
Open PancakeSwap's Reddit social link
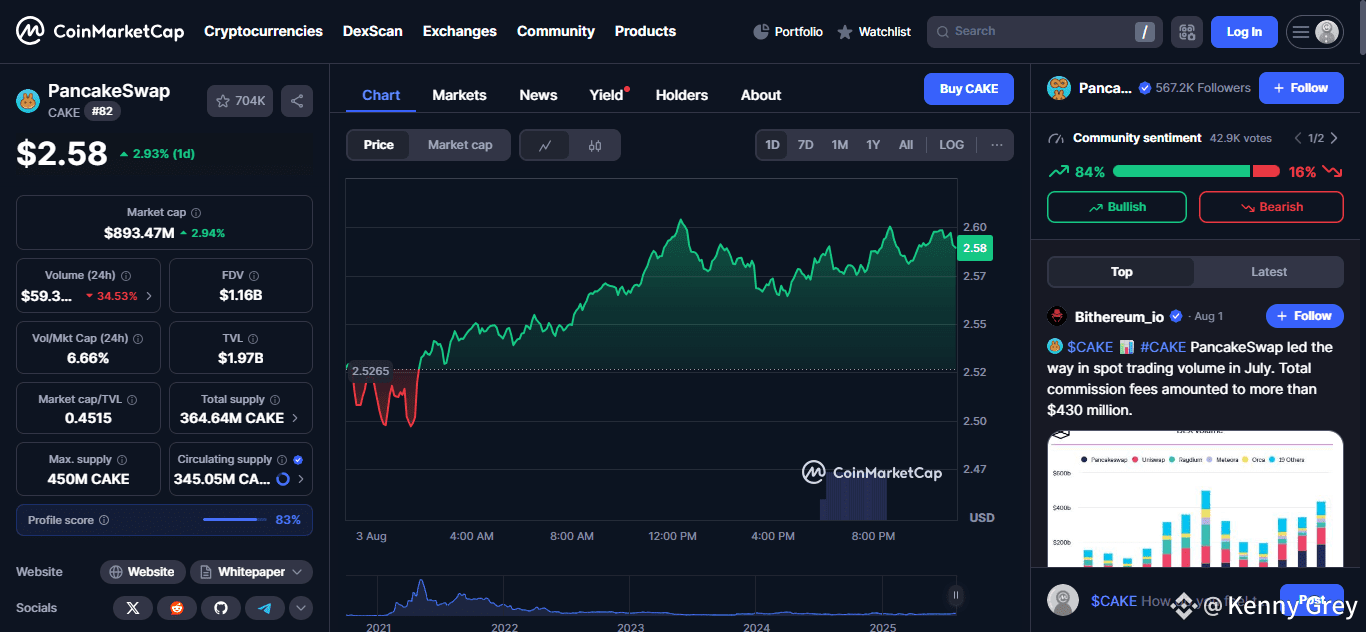177,608
